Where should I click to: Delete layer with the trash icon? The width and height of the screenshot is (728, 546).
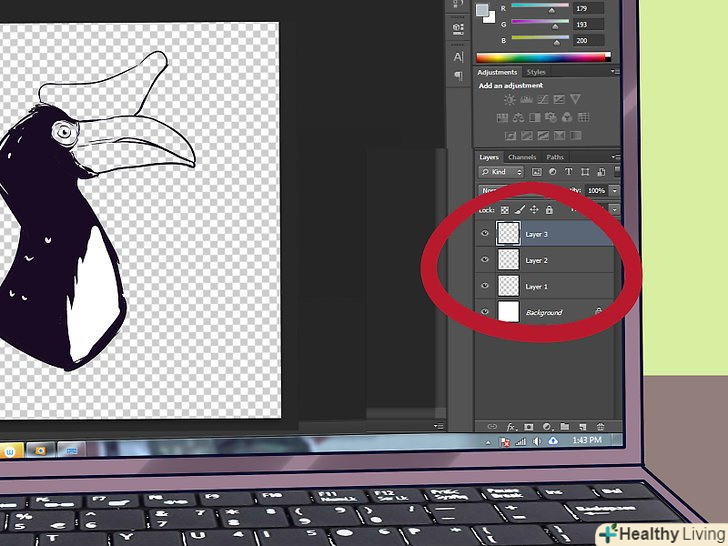pyautogui.click(x=600, y=427)
